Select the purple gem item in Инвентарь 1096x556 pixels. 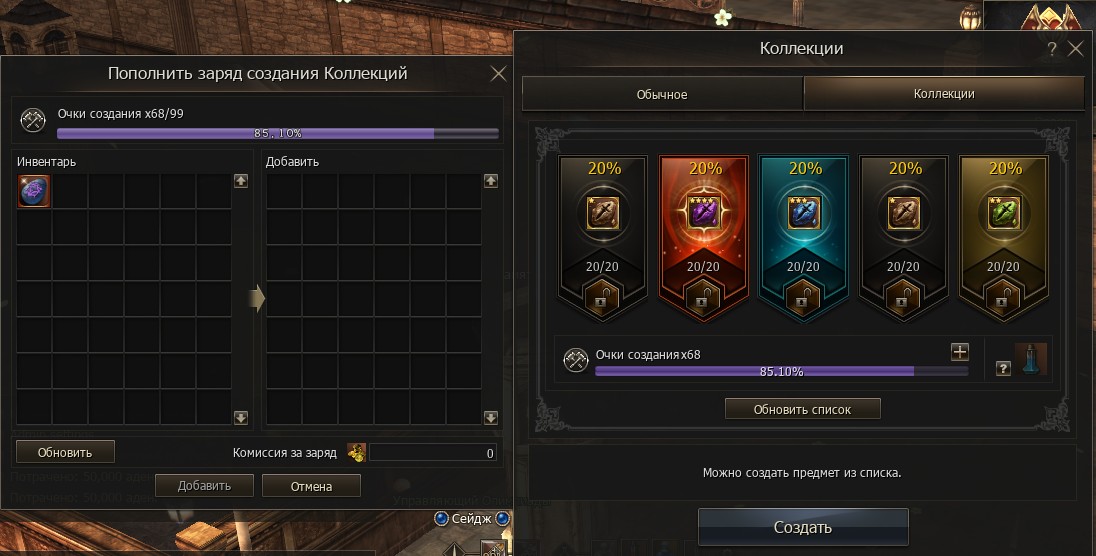coord(34,192)
